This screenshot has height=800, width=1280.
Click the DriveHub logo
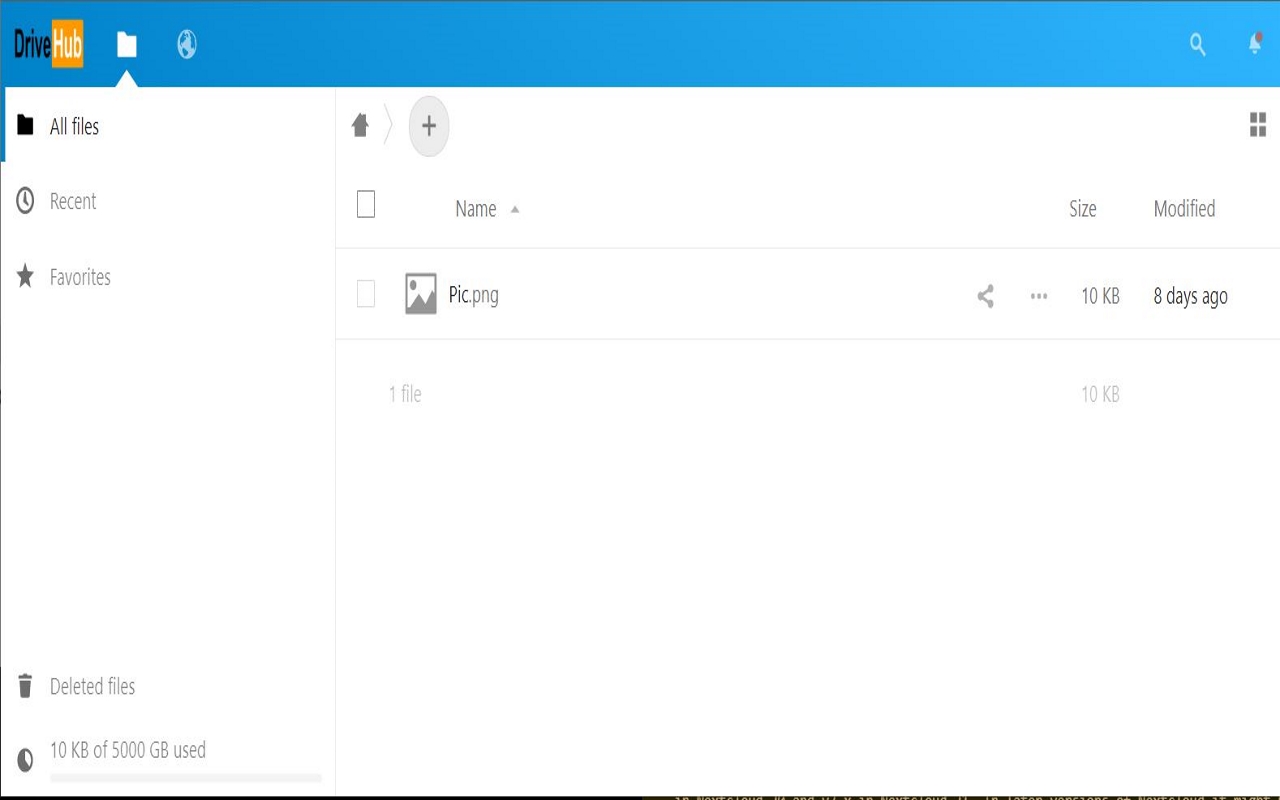[49, 44]
